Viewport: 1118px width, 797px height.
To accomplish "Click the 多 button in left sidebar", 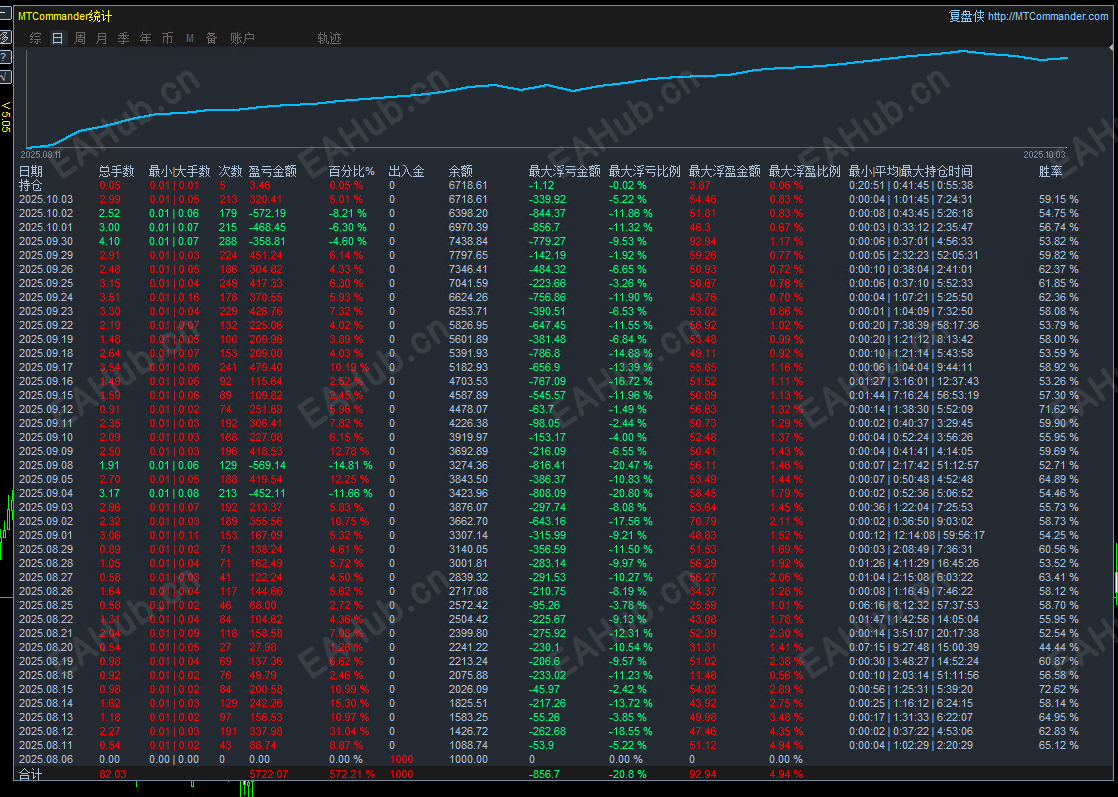I will [4, 36].
